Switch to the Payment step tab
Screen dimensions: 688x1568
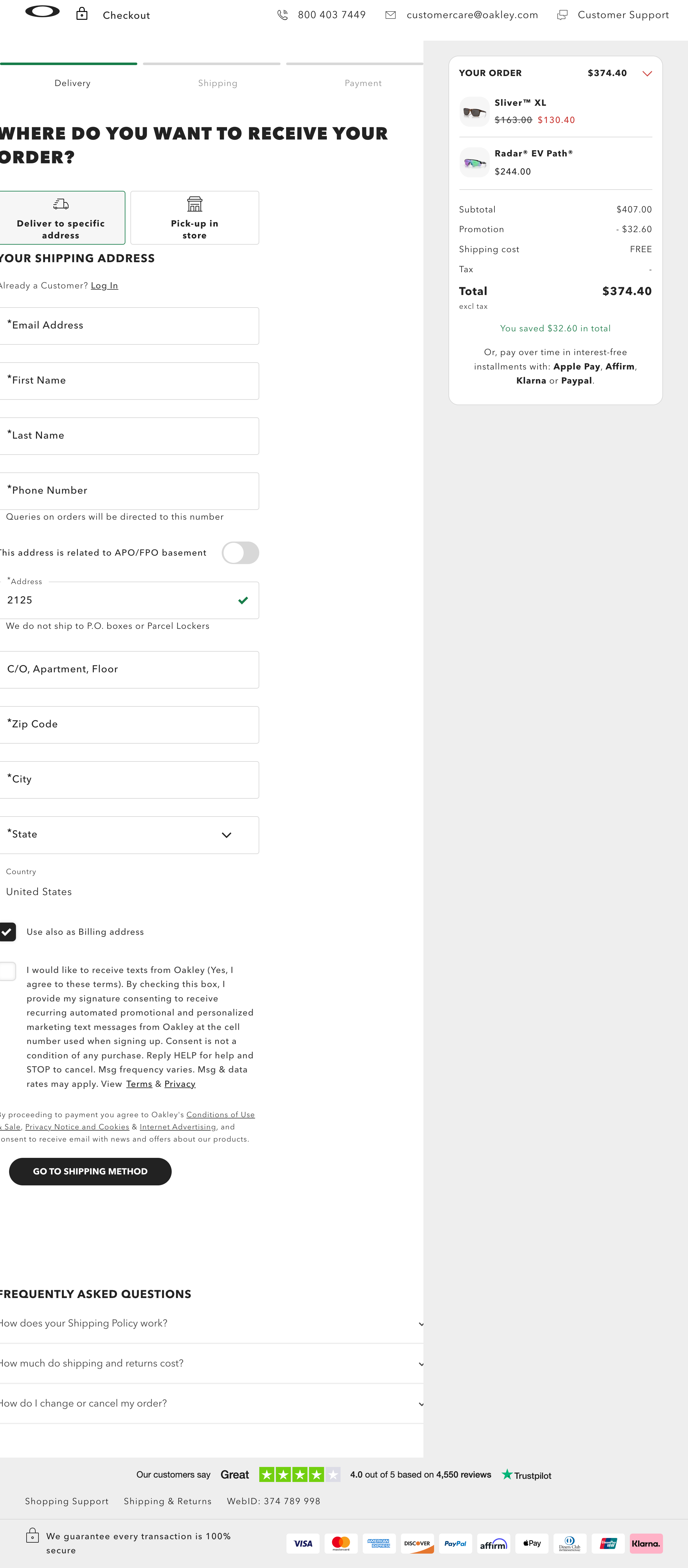[362, 83]
